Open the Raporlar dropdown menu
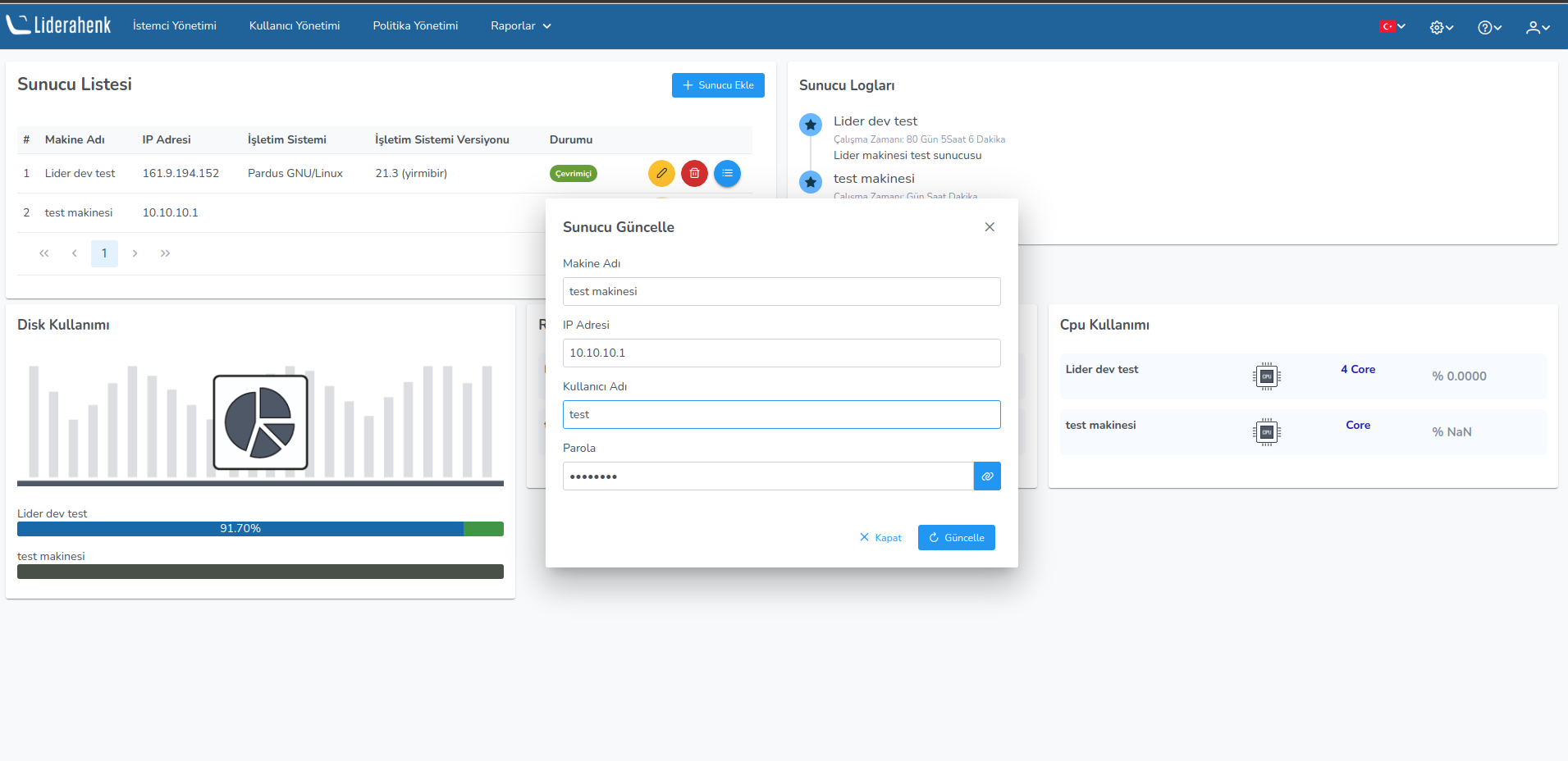1568x761 pixels. (x=520, y=25)
